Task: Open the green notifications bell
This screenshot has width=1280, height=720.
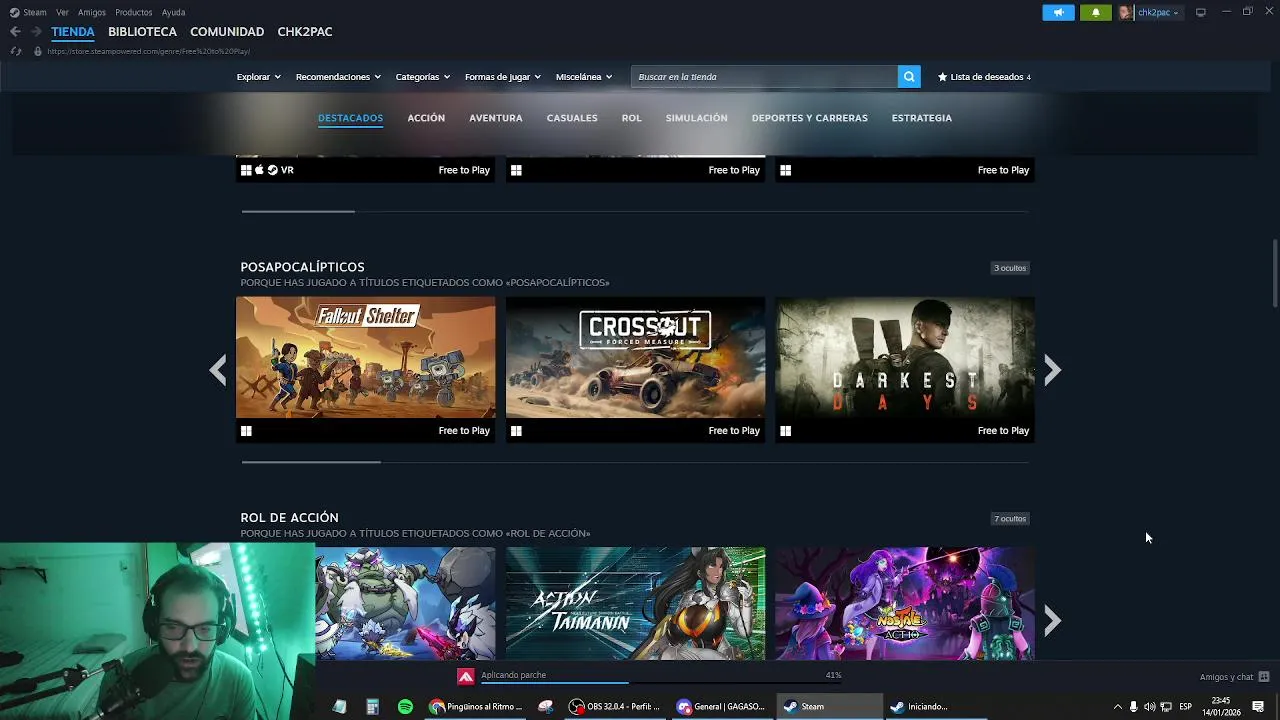Action: 1095,12
